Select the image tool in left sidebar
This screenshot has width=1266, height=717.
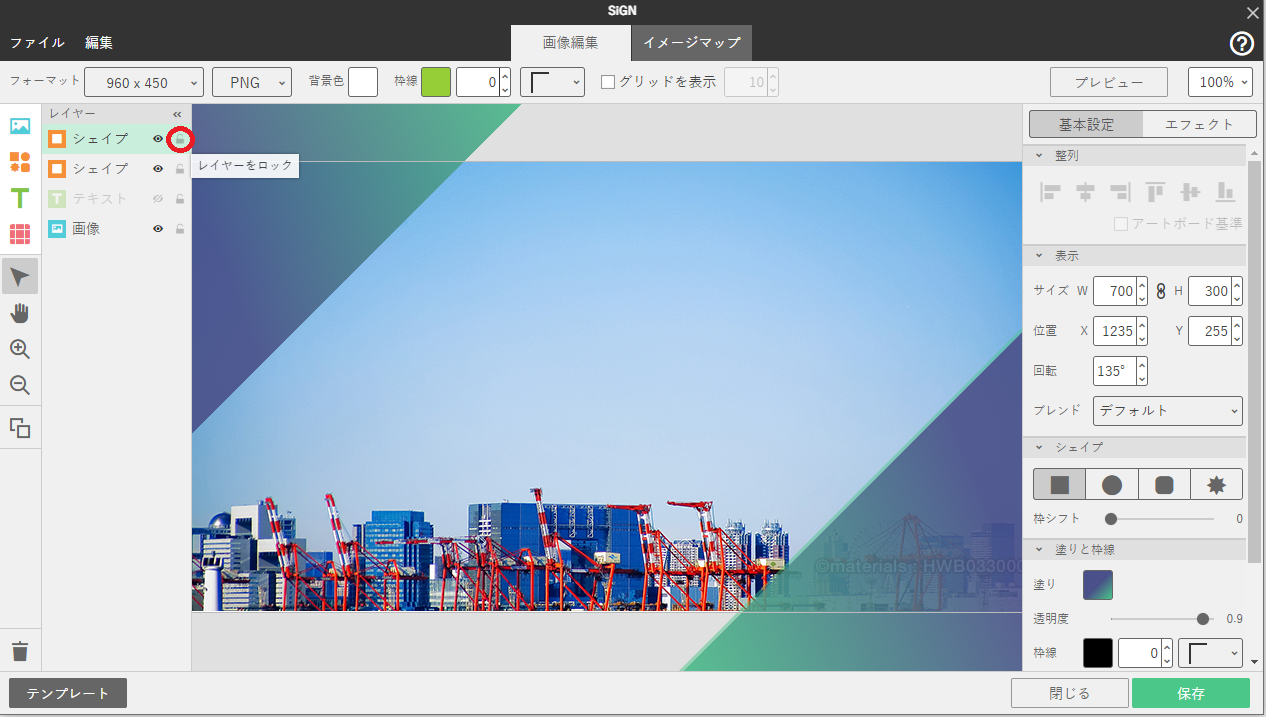[20, 126]
